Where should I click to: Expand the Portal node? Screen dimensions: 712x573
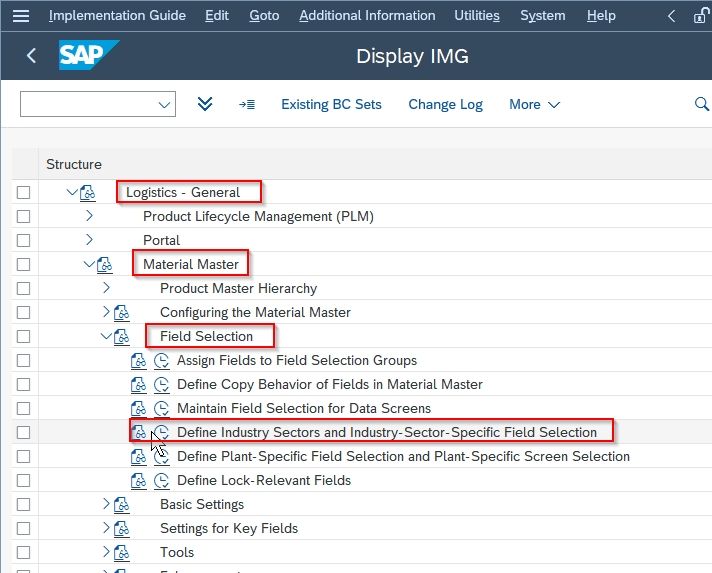[89, 240]
